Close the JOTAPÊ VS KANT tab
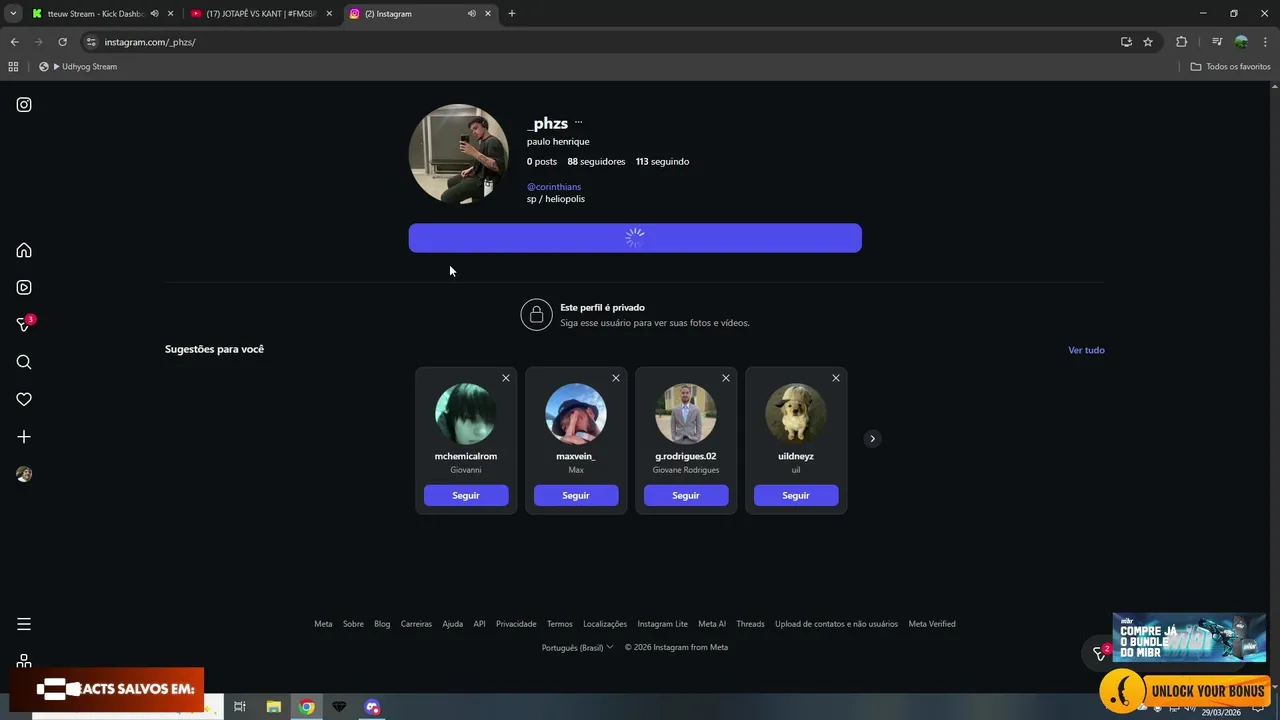Viewport: 1280px width, 720px height. tap(329, 14)
